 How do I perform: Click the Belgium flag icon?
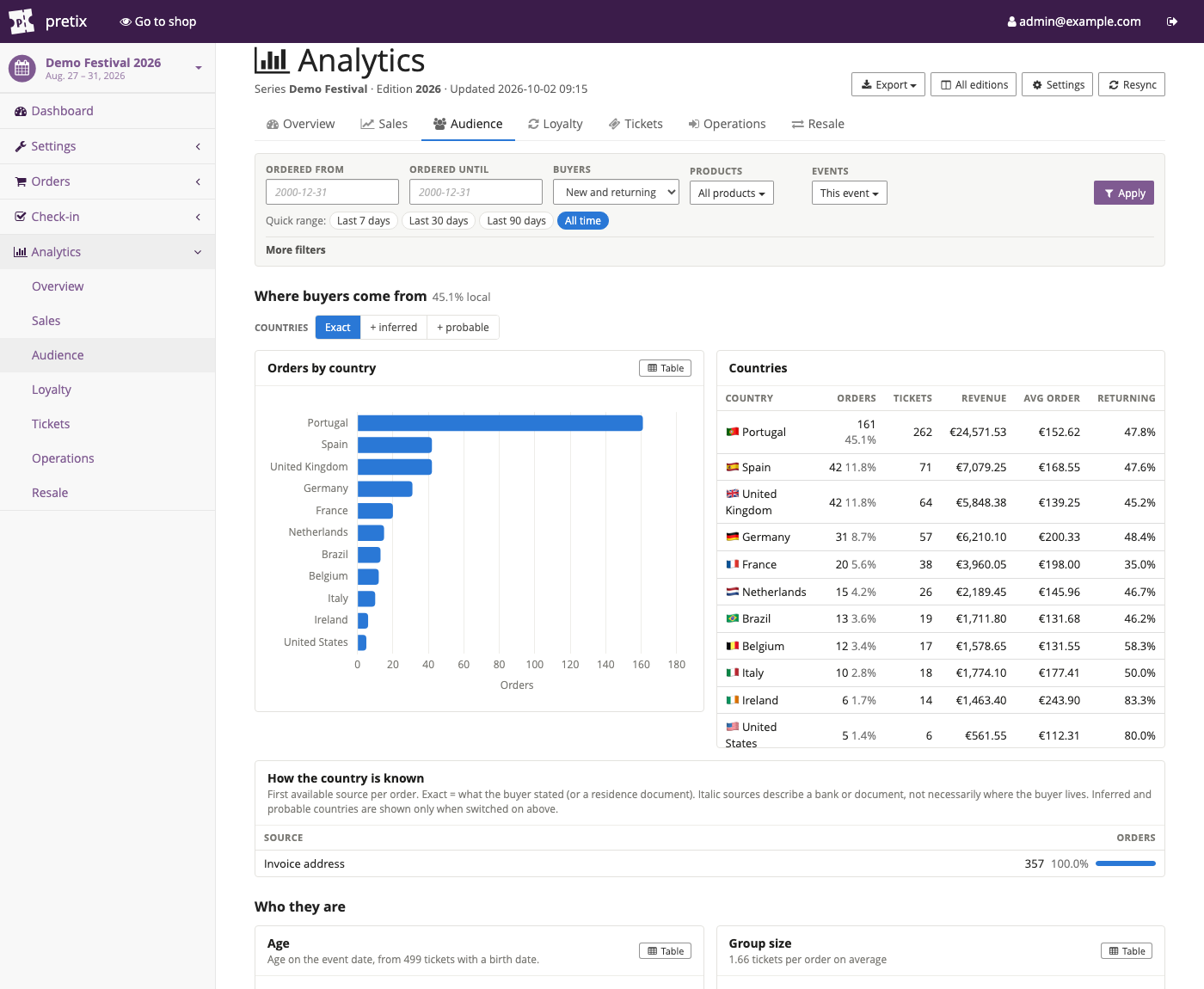(x=733, y=646)
